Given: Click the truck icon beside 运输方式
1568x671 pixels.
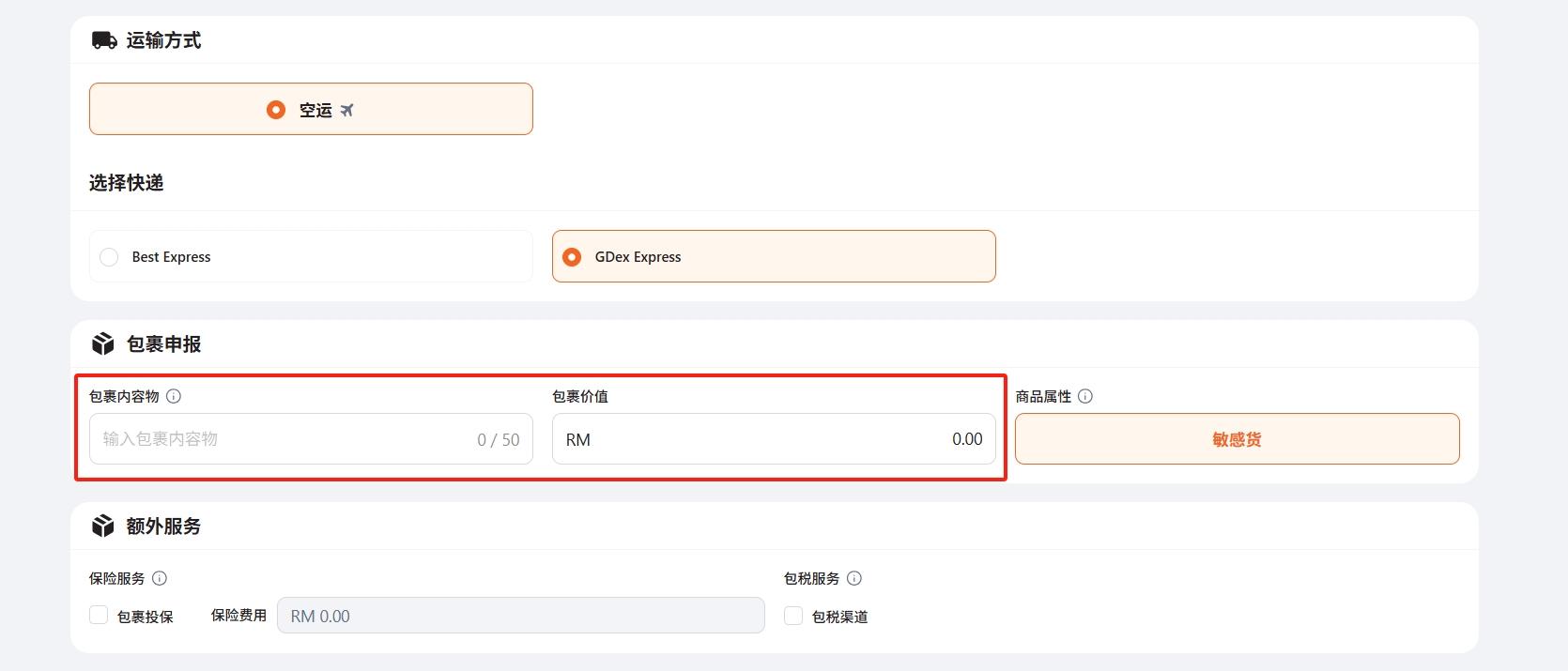Looking at the screenshot, I should [x=103, y=40].
